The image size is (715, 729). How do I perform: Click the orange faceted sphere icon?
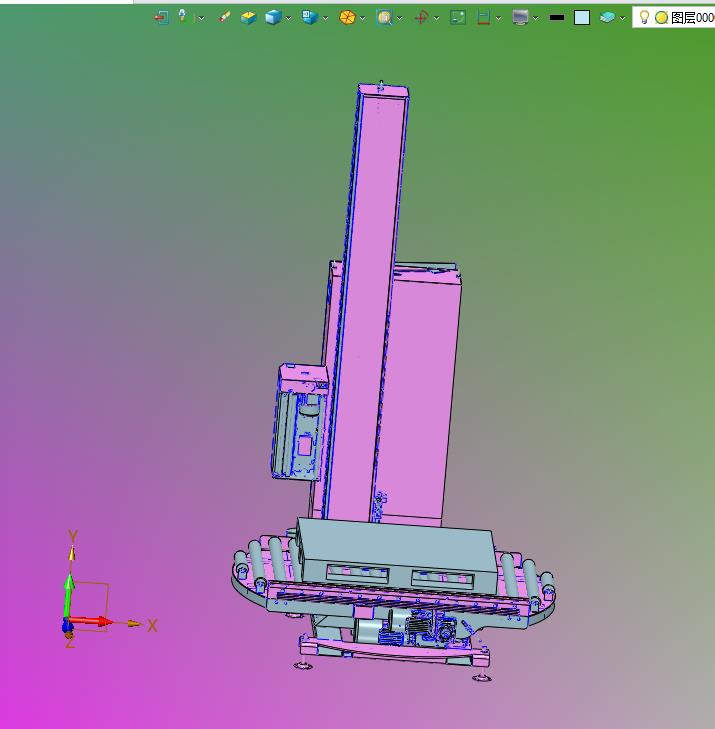click(x=347, y=18)
